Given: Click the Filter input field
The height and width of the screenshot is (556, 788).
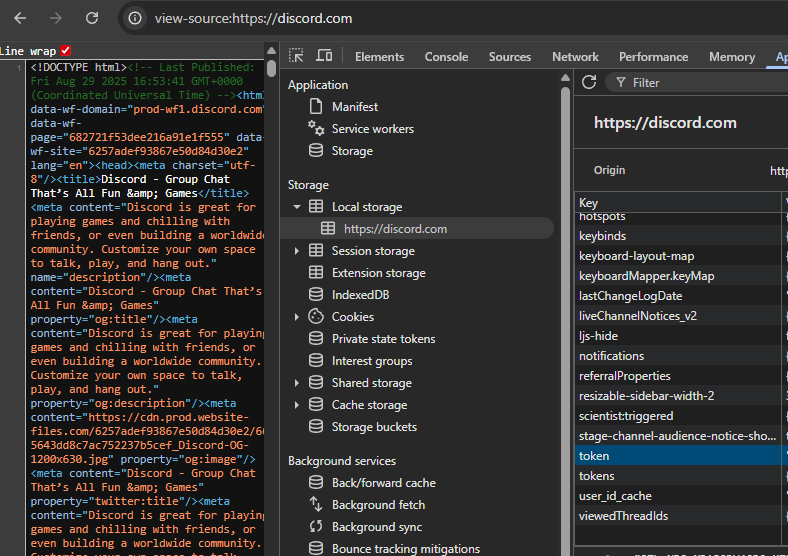Looking at the screenshot, I should 700,83.
